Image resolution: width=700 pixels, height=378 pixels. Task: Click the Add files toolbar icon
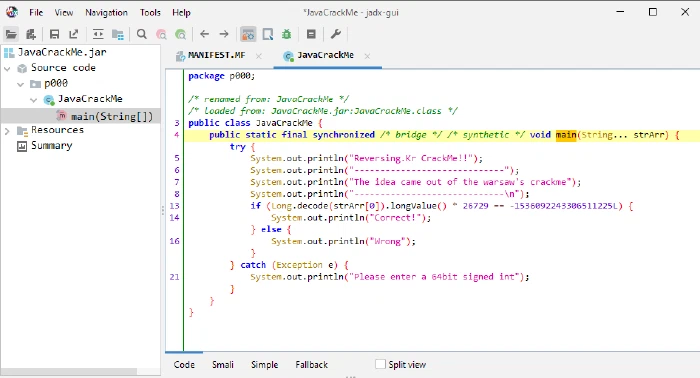31,34
